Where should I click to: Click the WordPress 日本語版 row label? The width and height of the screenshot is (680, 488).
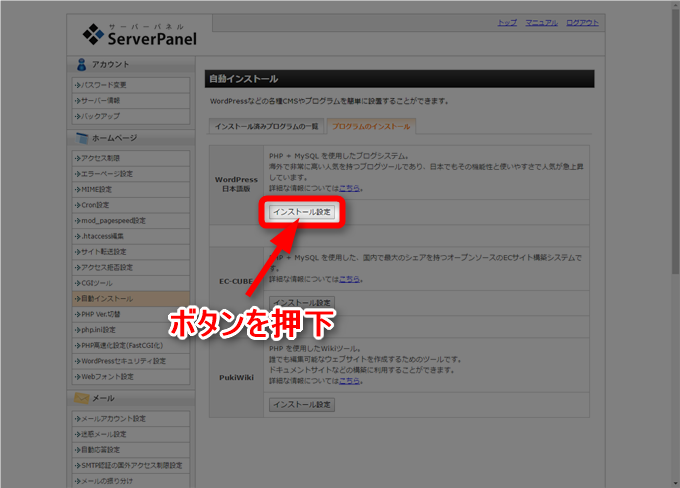[236, 184]
